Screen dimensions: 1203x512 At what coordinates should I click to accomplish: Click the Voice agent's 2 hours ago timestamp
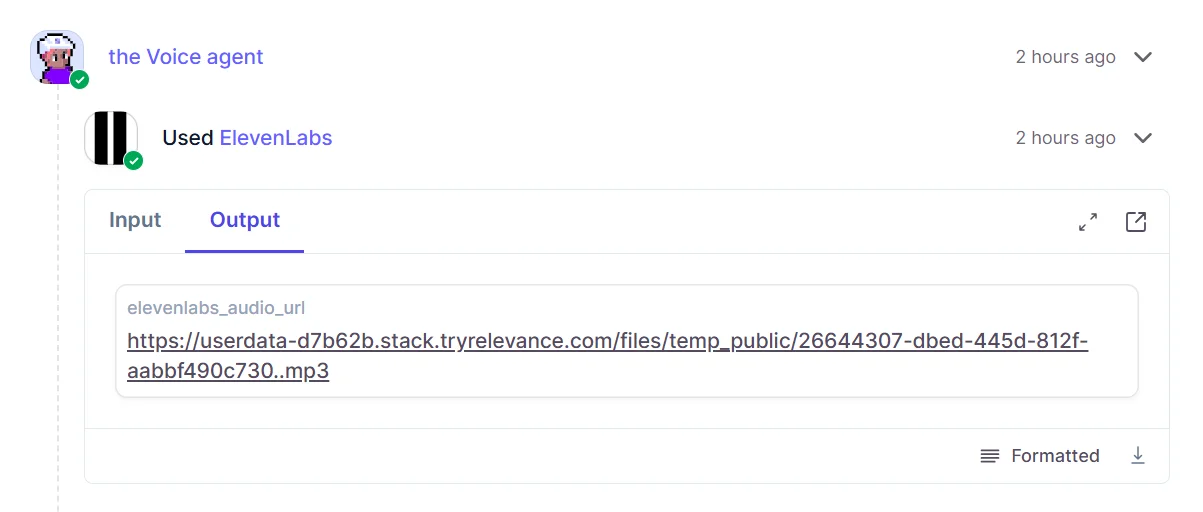1065,57
